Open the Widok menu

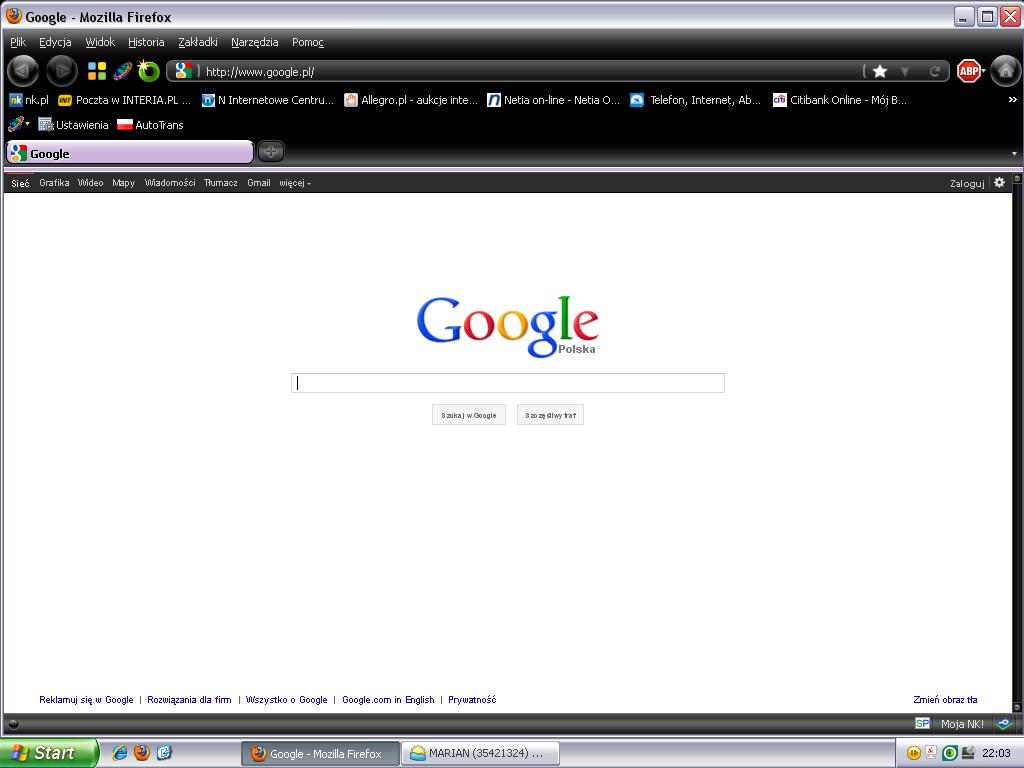(x=100, y=42)
